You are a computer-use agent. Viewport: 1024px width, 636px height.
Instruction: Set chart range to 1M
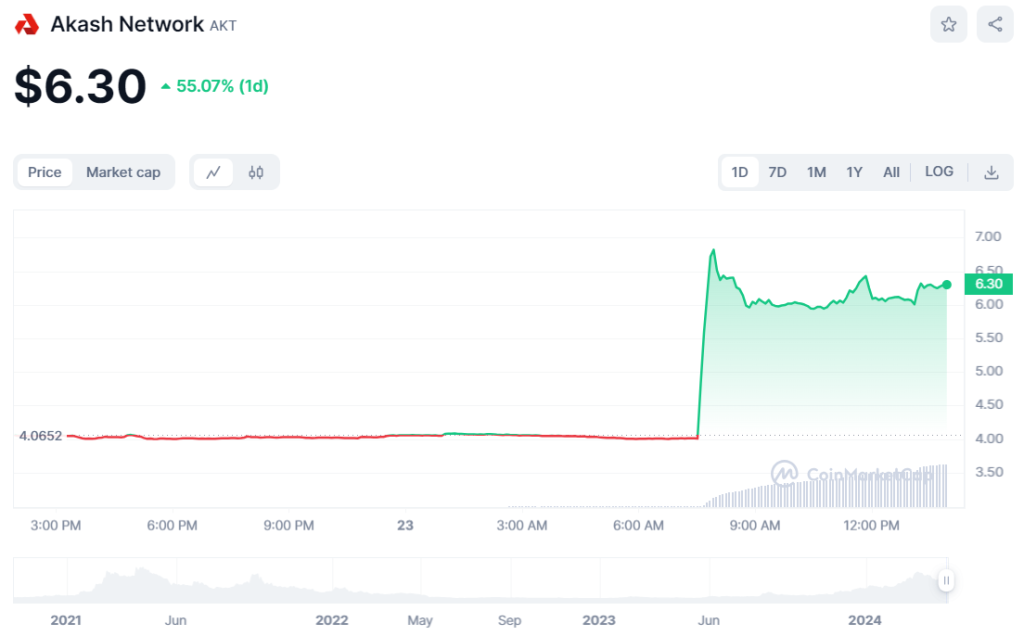[x=816, y=172]
